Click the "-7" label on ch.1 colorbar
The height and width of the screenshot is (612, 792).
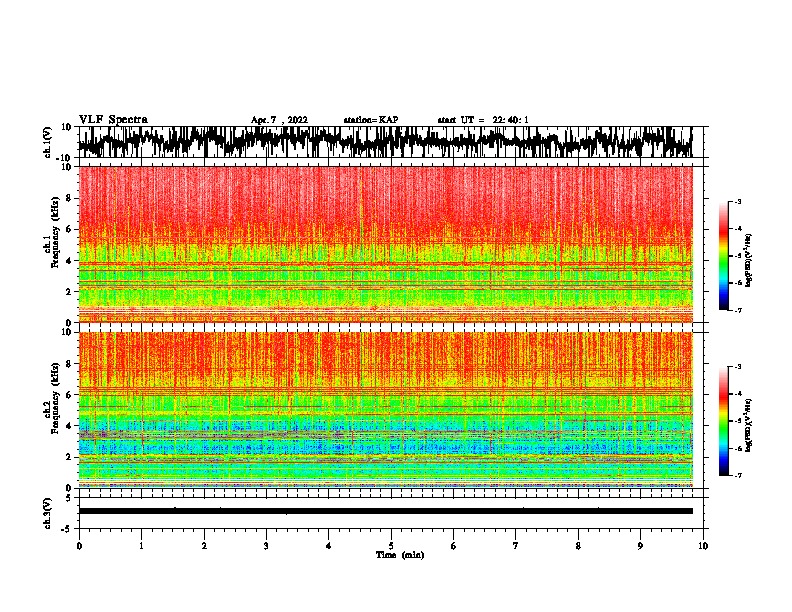738,310
